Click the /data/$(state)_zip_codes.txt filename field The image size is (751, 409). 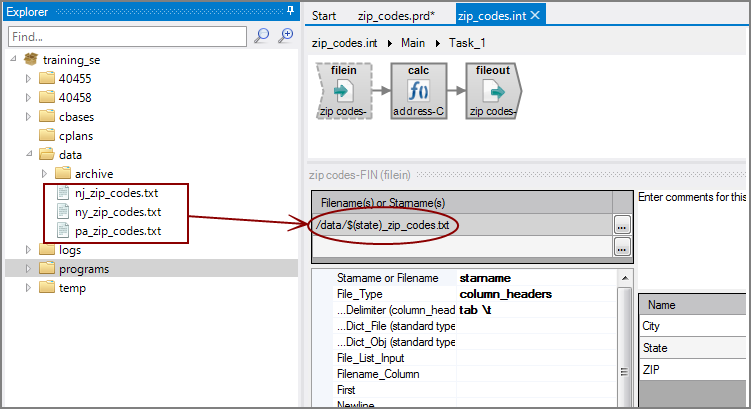tap(462, 225)
